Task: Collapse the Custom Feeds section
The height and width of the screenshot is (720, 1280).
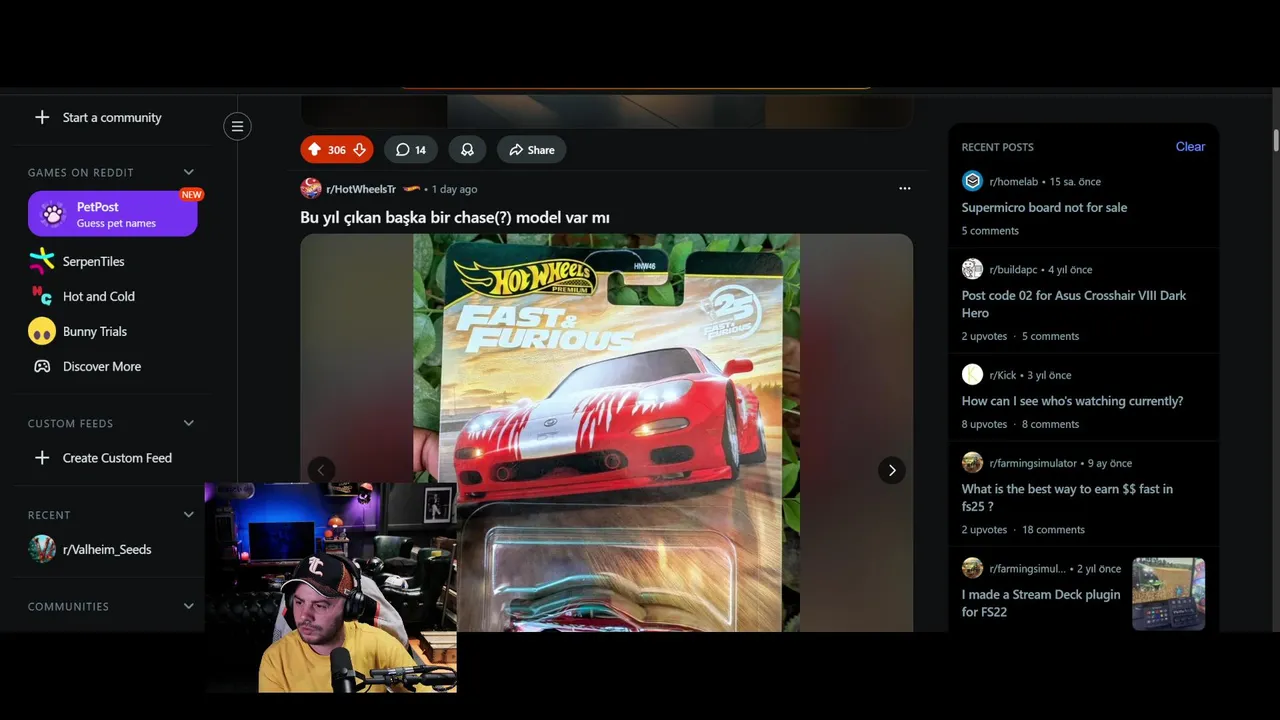Action: pos(189,423)
